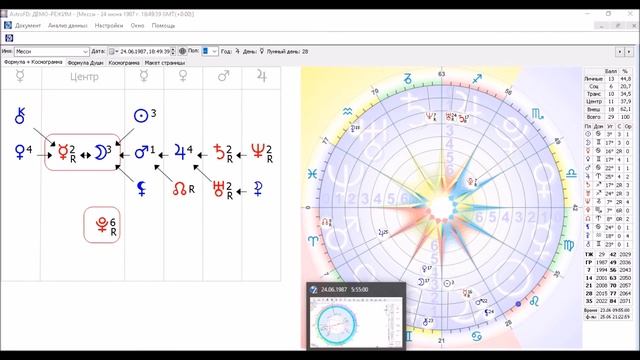Click the Aries sign on the chart wheel

click(313, 240)
